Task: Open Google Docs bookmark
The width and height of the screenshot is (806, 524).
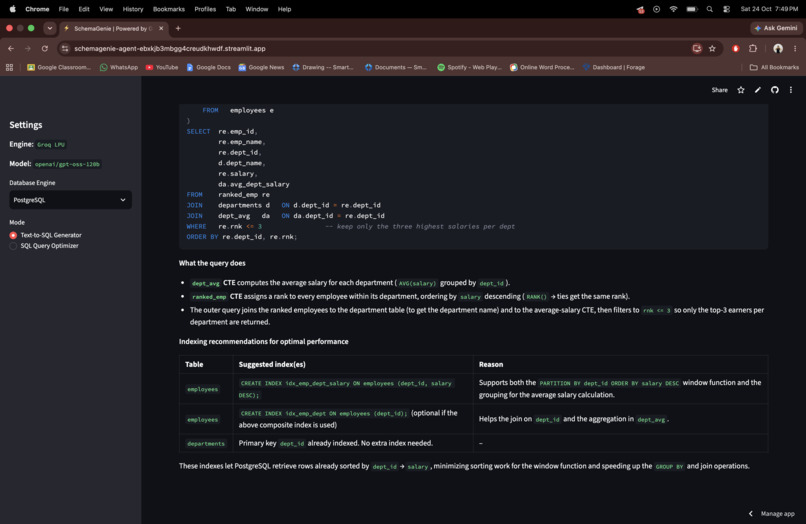Action: (x=208, y=67)
